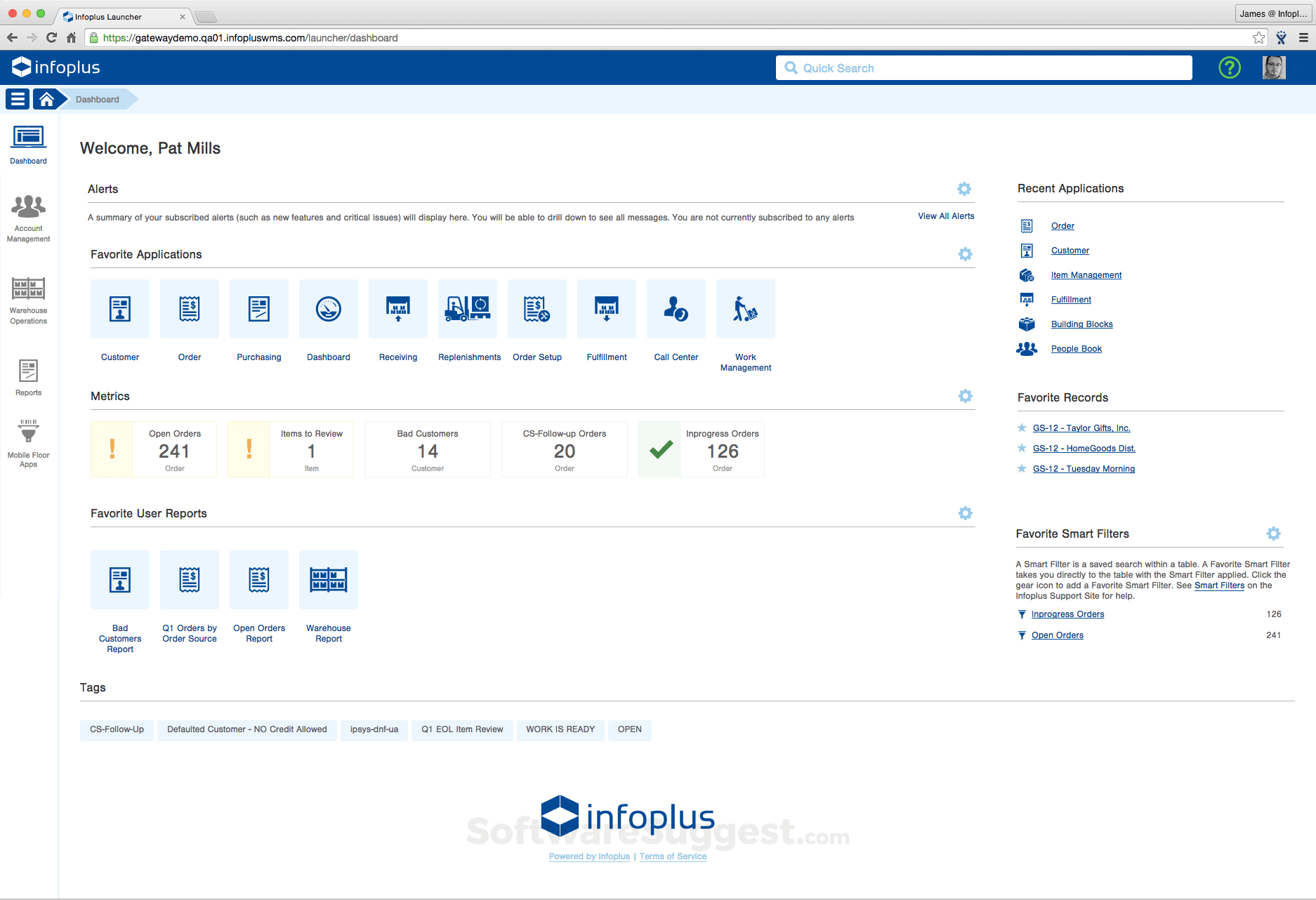Click the Dashboard breadcrumb item
Screen dimensions: 1316x900
click(x=97, y=99)
